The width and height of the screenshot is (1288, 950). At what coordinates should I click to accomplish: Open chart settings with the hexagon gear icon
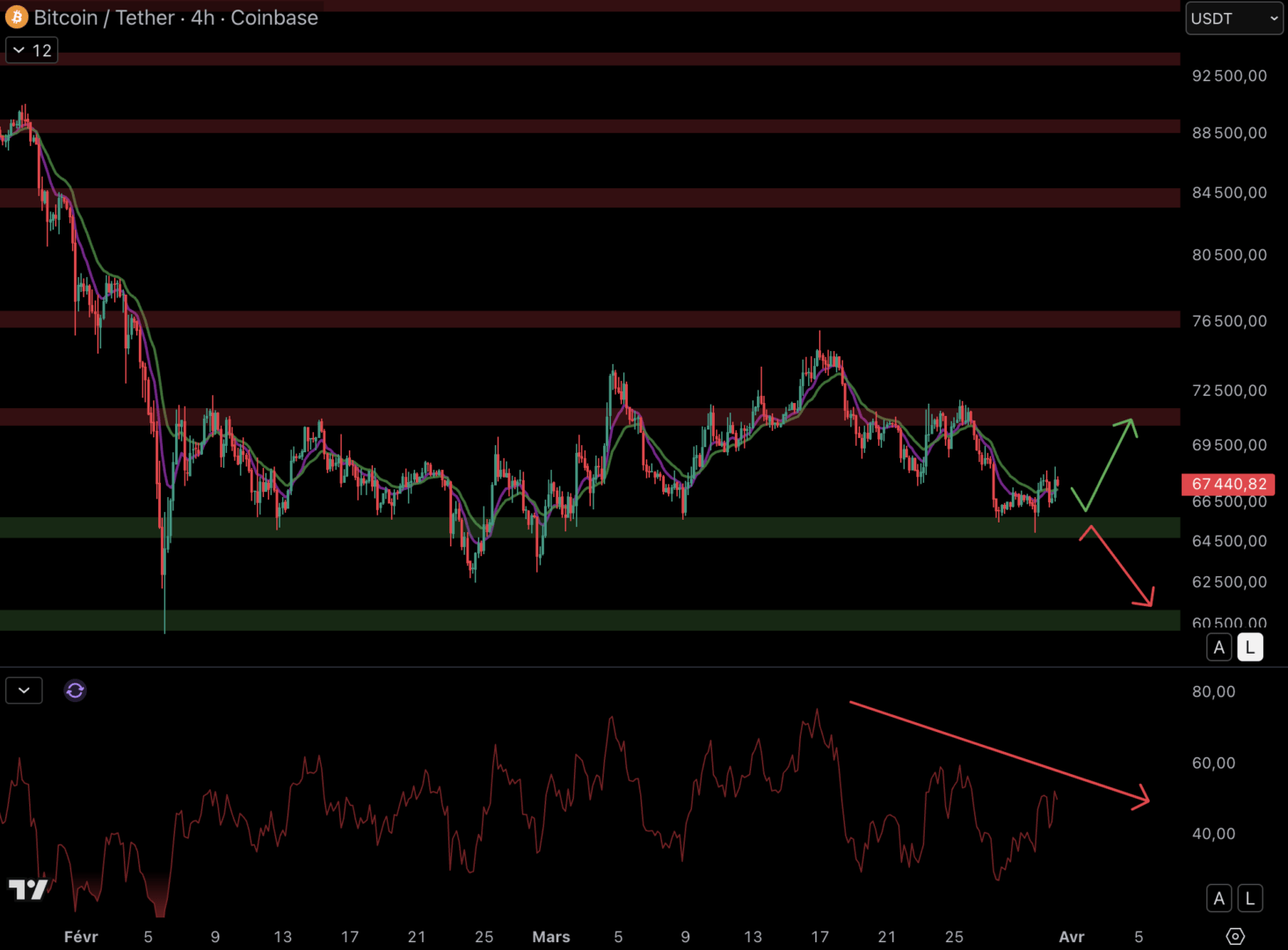[x=1234, y=936]
